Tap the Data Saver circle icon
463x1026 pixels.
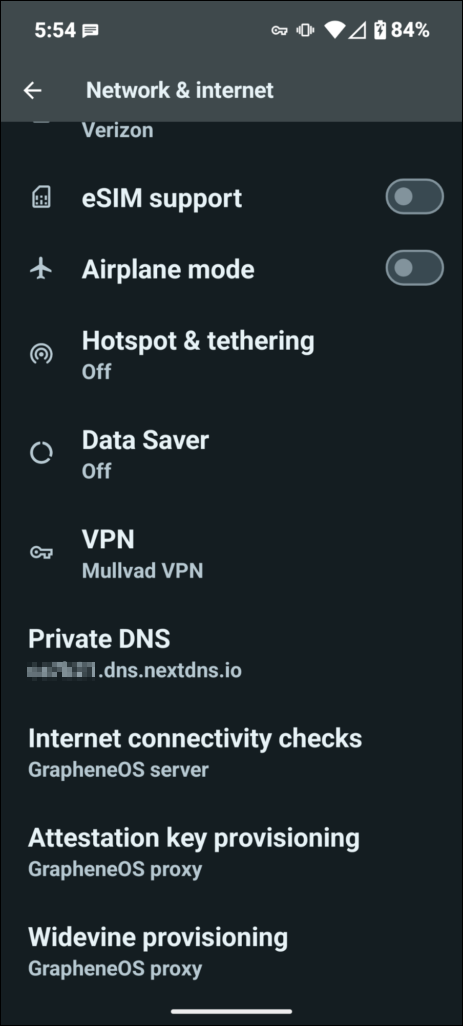pyautogui.click(x=41, y=453)
